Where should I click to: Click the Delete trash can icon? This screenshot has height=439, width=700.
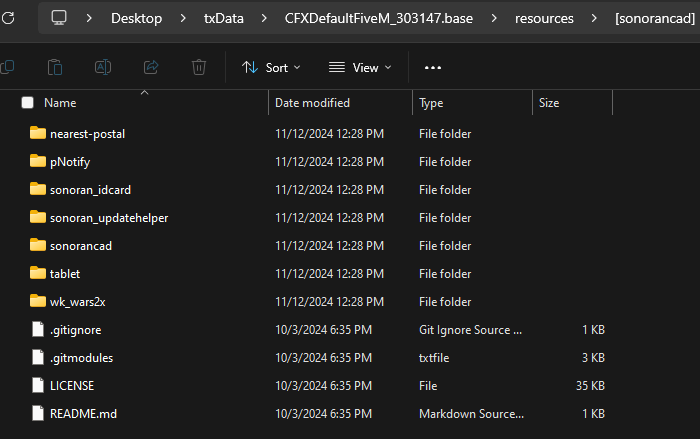tap(199, 67)
